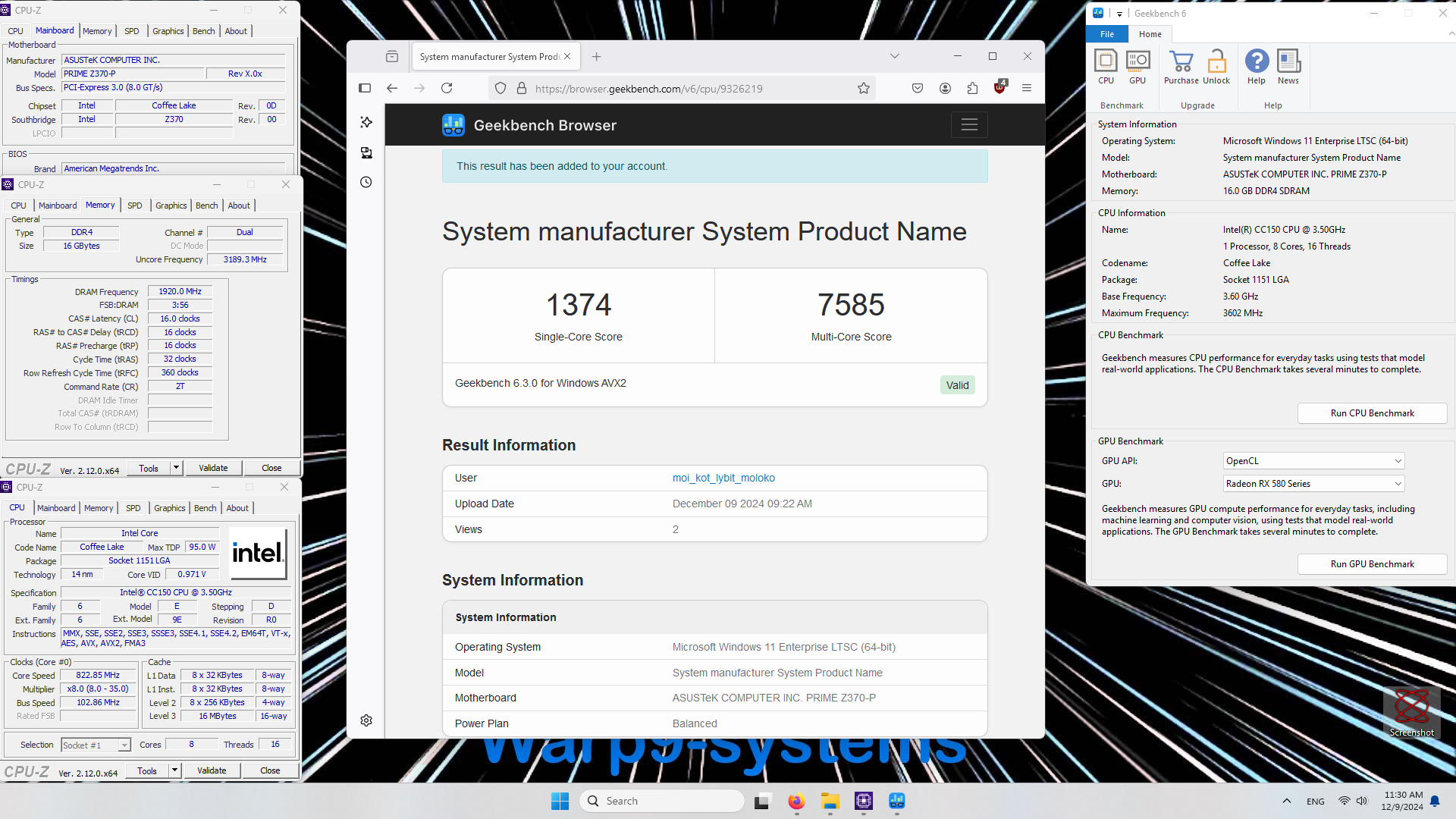
Task: Click Close in bottom CPU-Z window
Action: coord(270,770)
